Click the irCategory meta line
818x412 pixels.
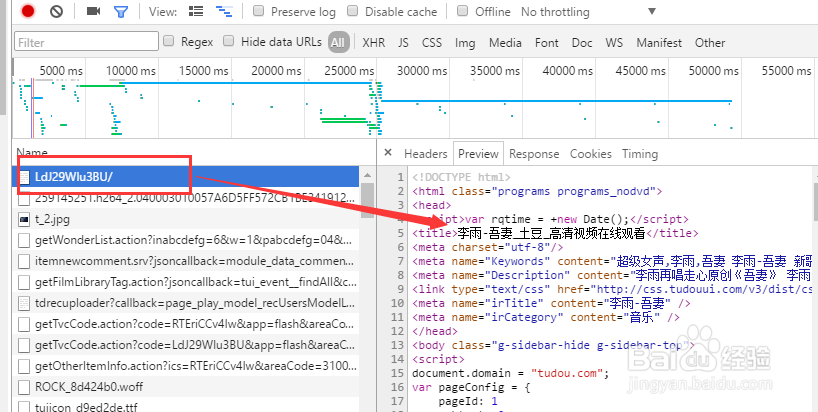[546, 317]
